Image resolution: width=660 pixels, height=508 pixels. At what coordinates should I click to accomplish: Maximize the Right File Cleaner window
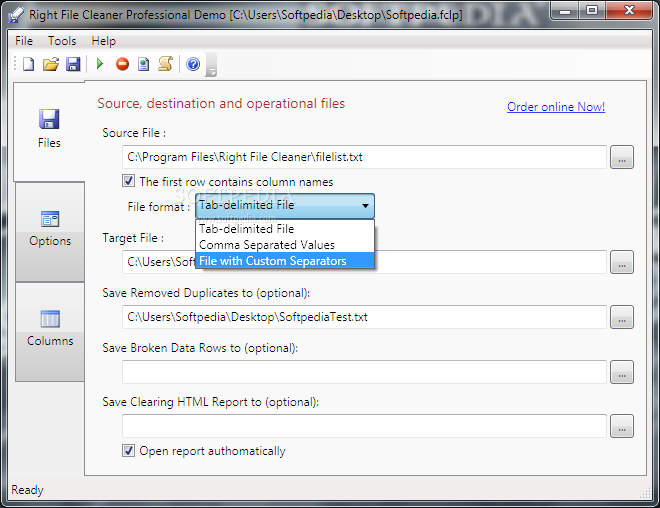[x=592, y=10]
